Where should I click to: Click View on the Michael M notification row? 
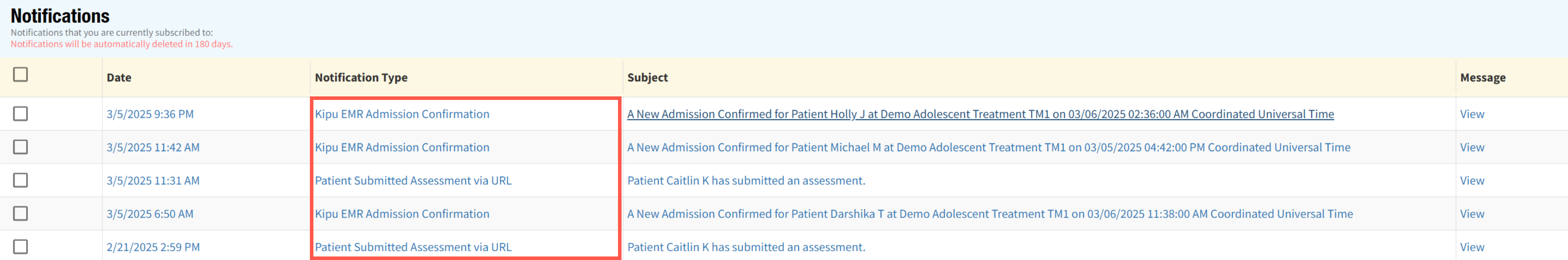pyautogui.click(x=1471, y=148)
